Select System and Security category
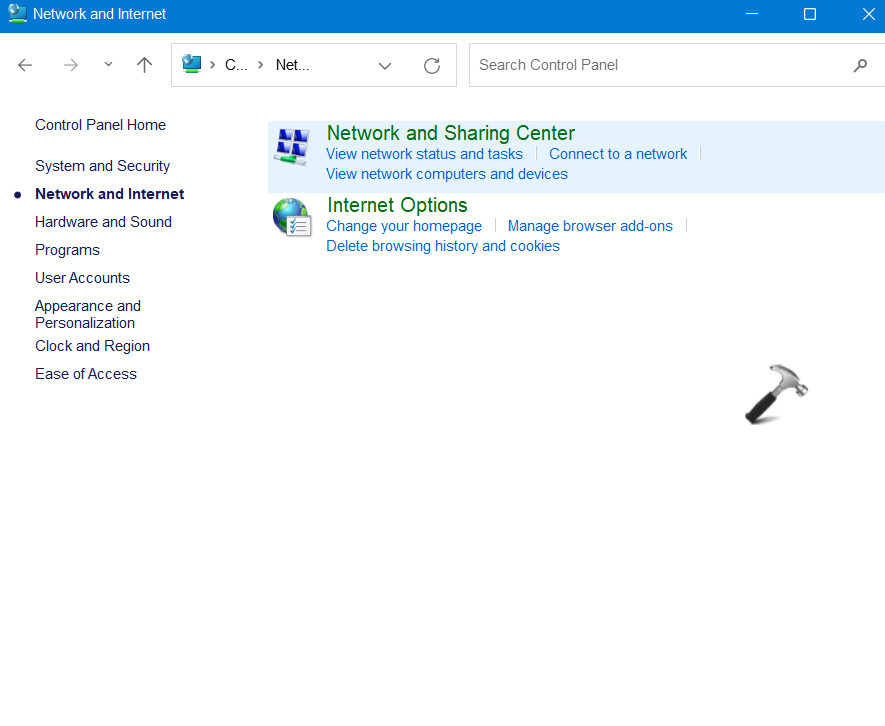Viewport: 885px width, 726px height. click(x=102, y=166)
